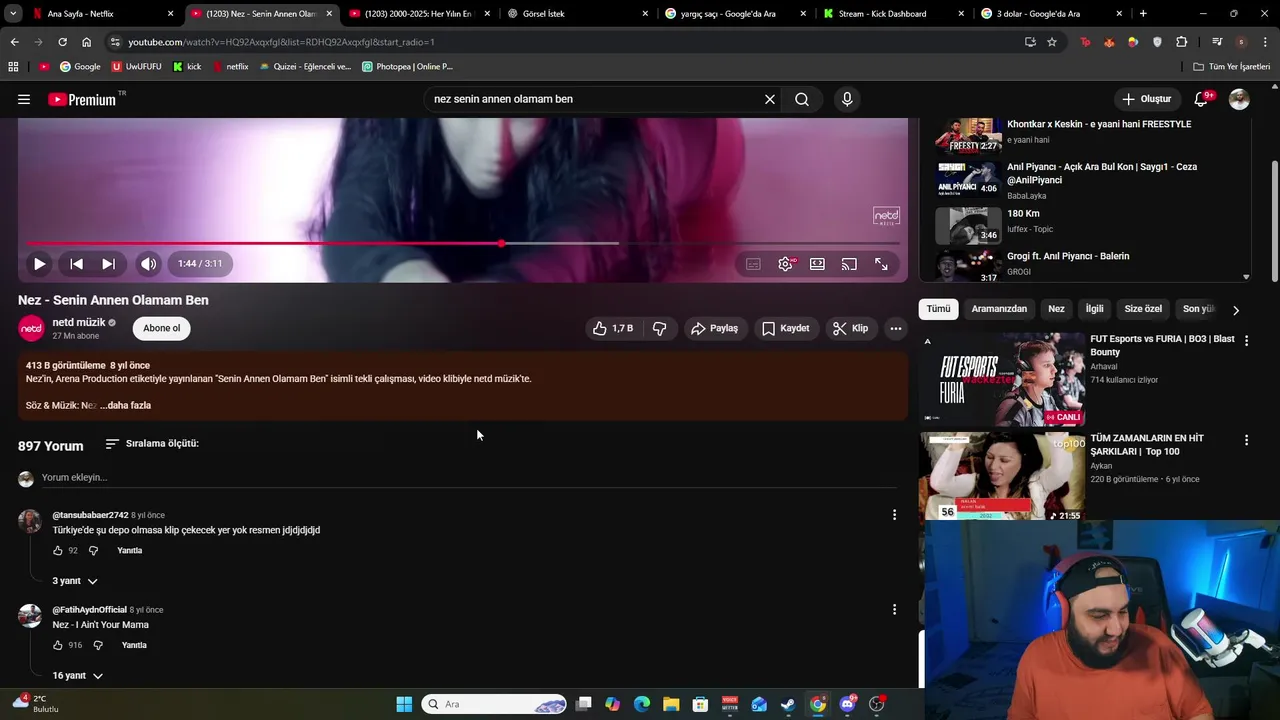Save the video with Kaydet
Viewport: 1280px width, 720px height.
coord(786,328)
